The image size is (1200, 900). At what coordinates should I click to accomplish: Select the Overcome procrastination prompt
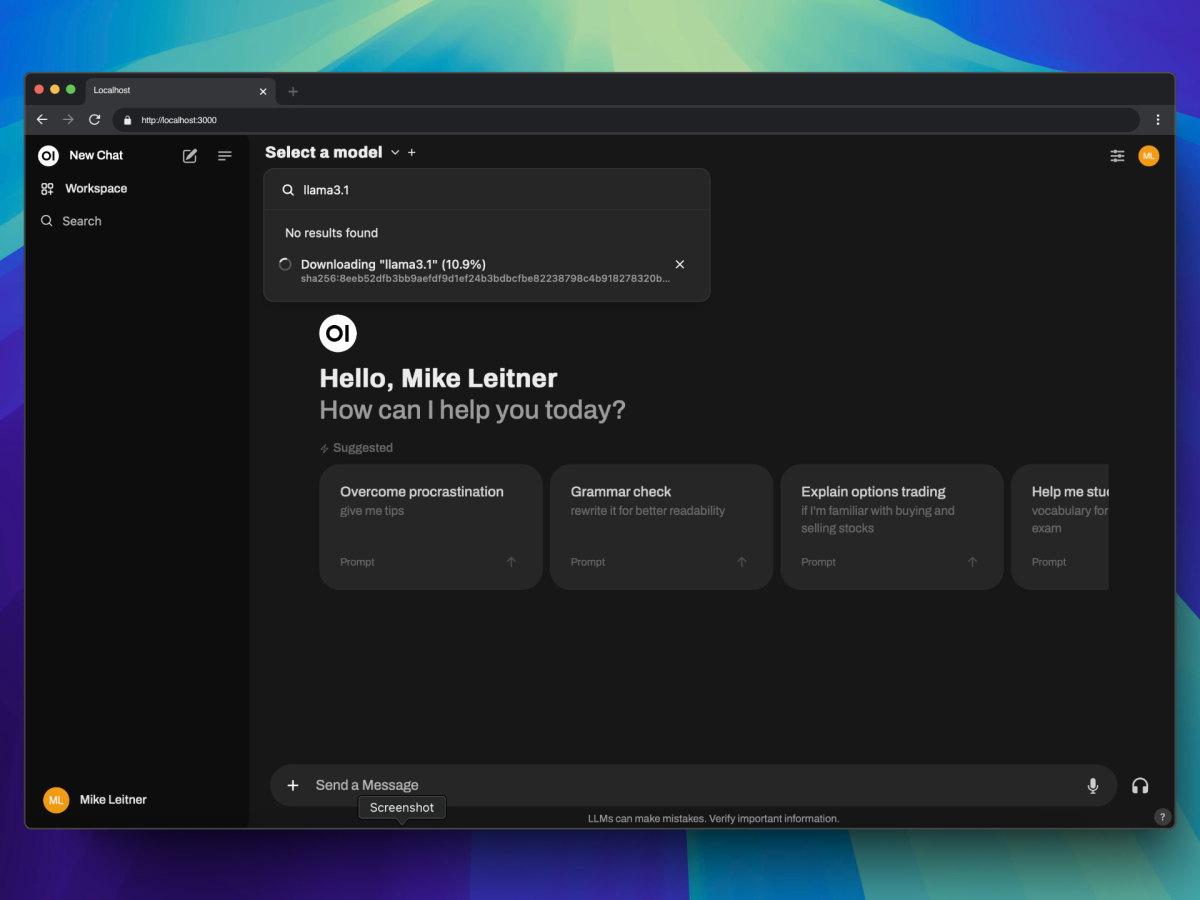point(430,526)
